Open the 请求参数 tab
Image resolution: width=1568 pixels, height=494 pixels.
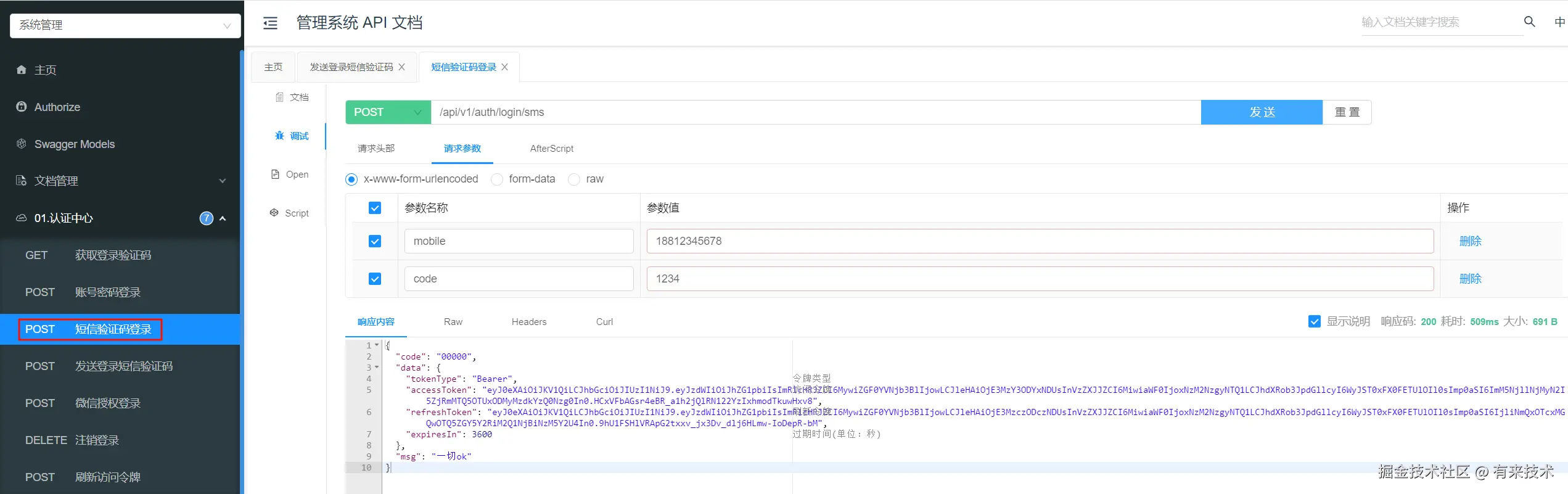click(462, 149)
